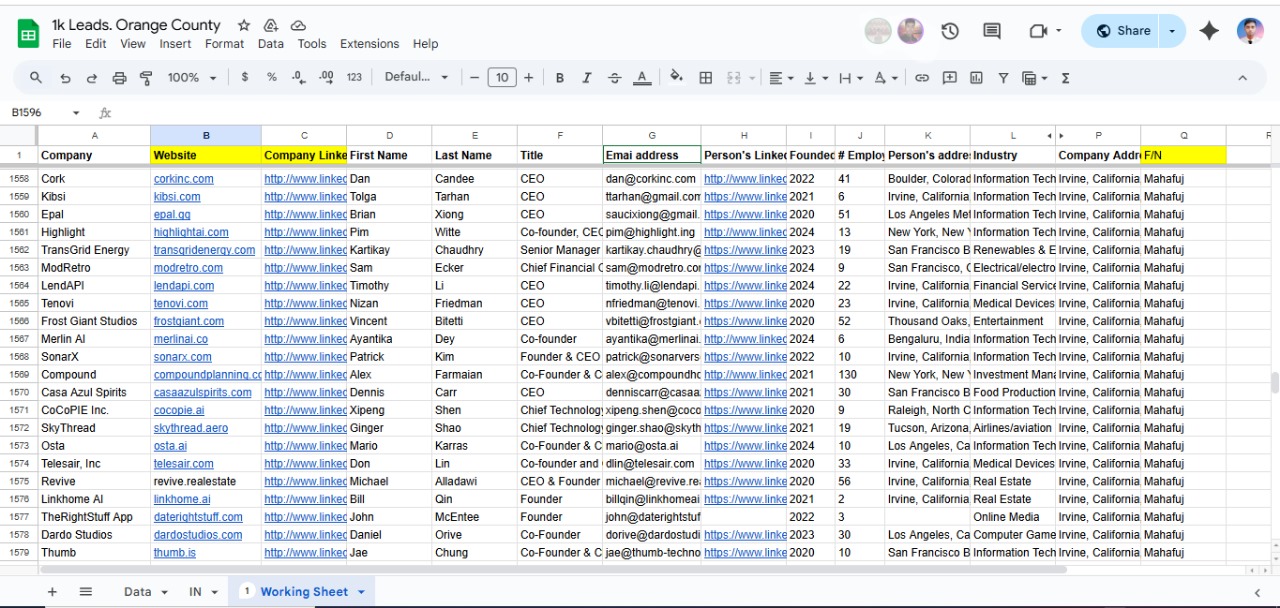Decrease decimal places
Viewport: 1280px width, 608px height.
[x=298, y=77]
